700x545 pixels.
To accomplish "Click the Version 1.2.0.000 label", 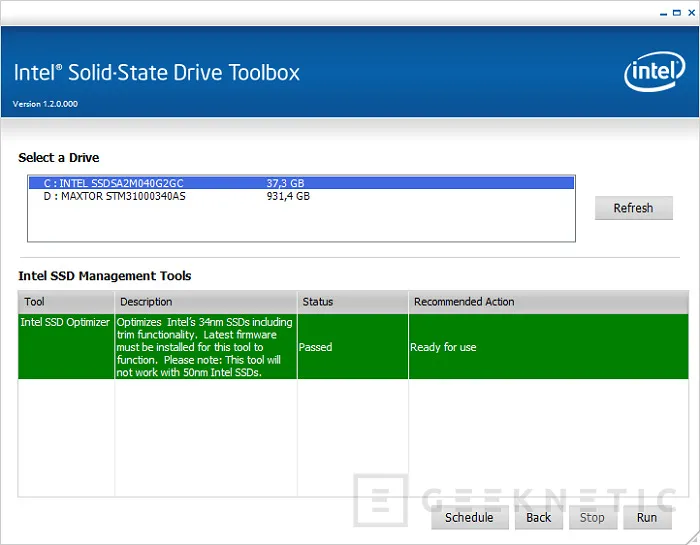I will [45, 104].
